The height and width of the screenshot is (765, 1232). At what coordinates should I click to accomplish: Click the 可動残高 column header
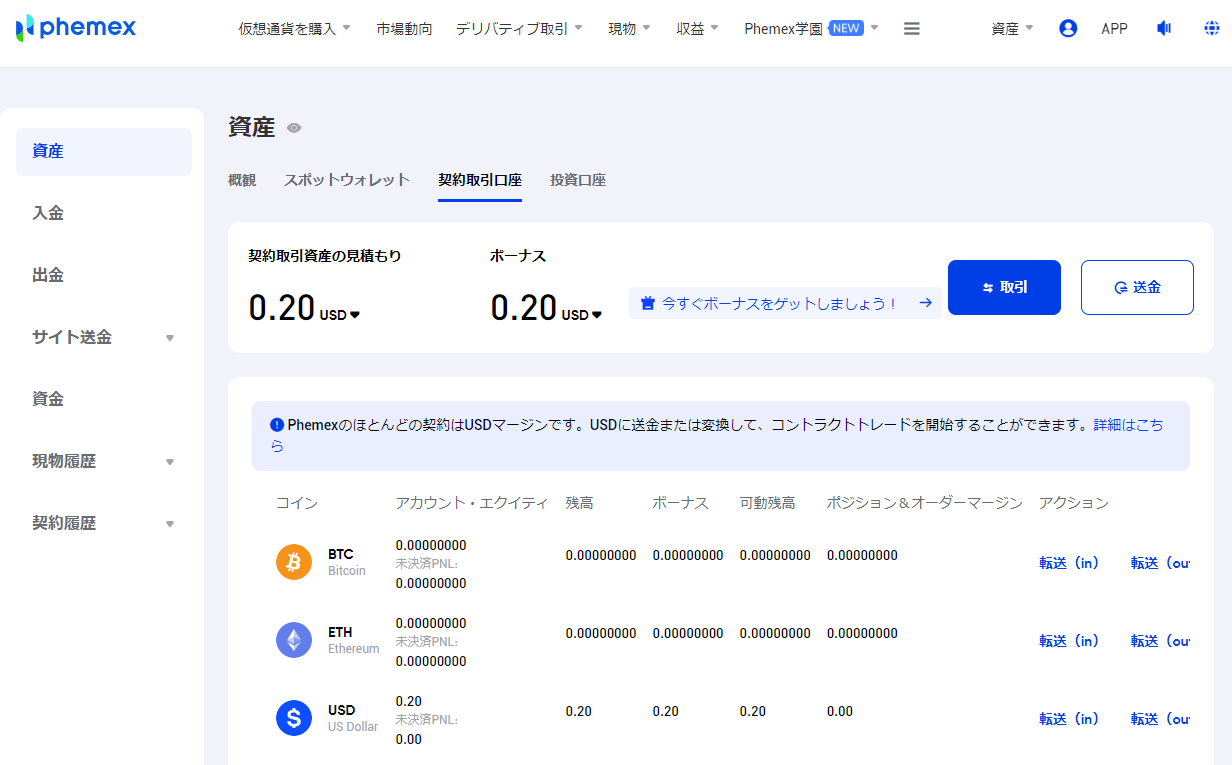tap(768, 503)
